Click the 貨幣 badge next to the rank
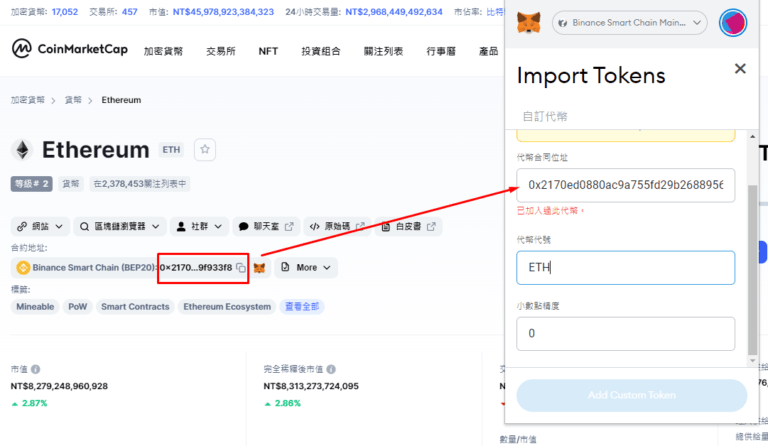Screen dimensions: 768x446 (71, 184)
